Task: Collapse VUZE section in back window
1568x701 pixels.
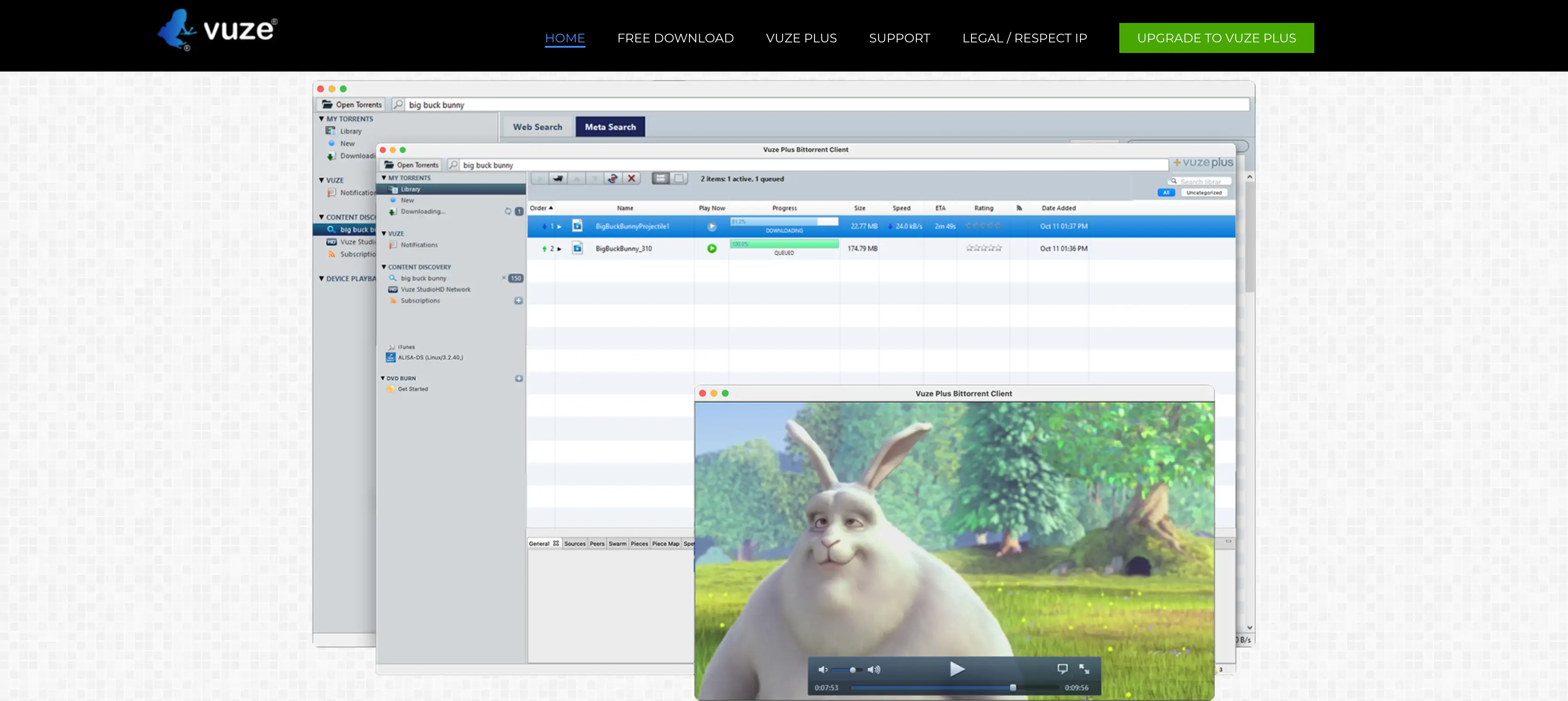Action: [x=321, y=180]
